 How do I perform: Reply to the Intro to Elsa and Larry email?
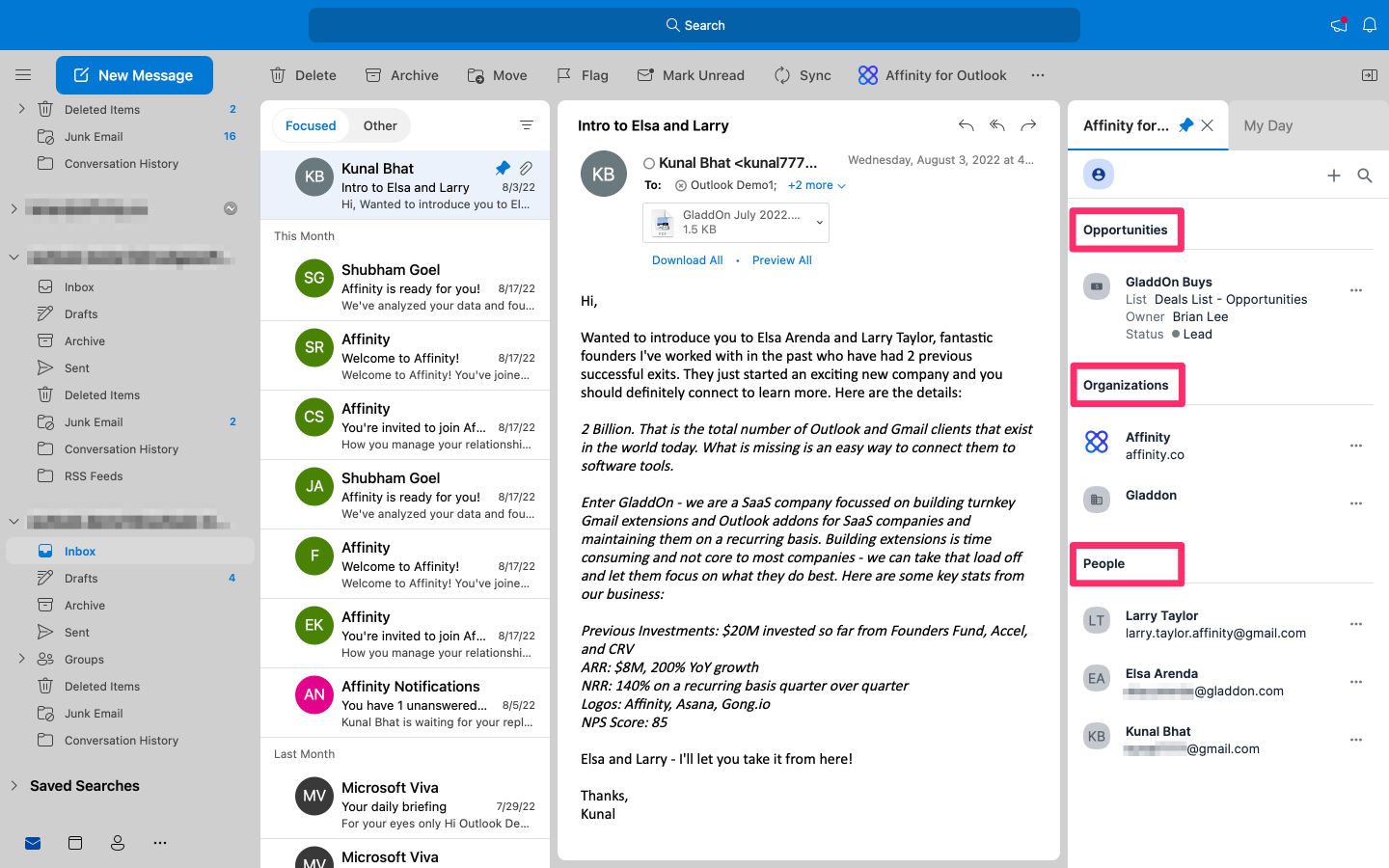(966, 125)
